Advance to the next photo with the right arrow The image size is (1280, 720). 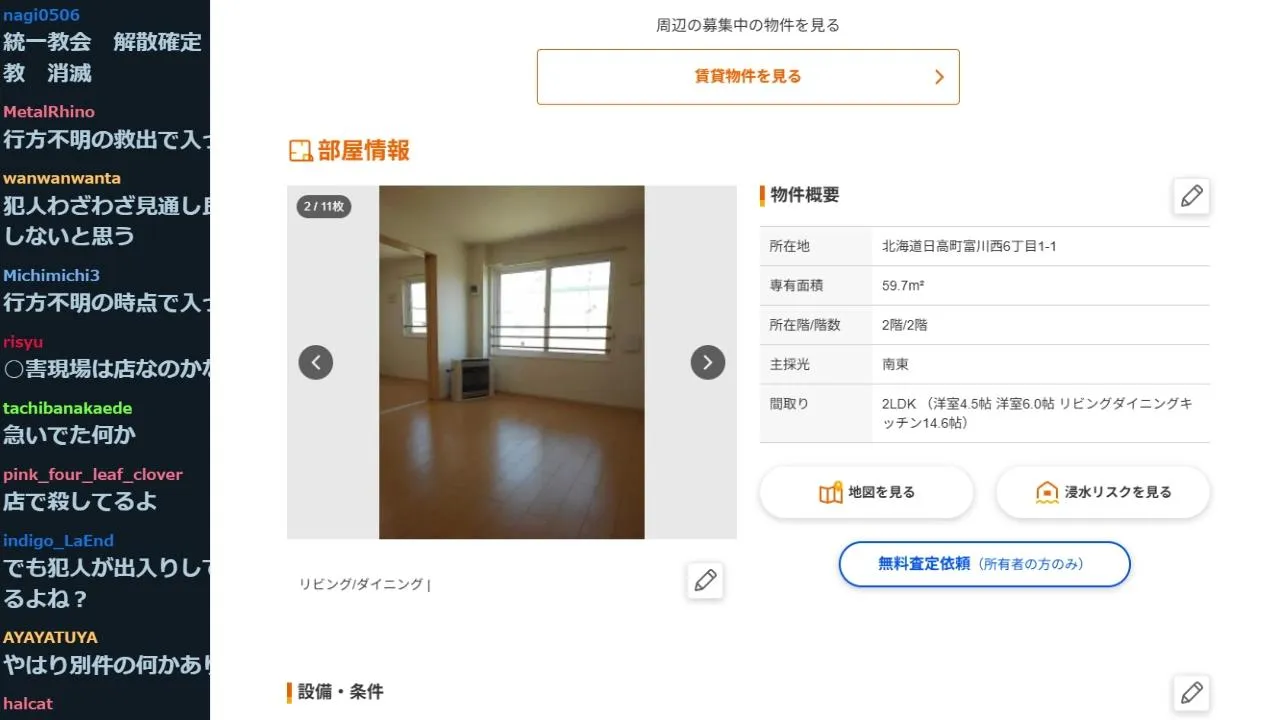point(708,362)
